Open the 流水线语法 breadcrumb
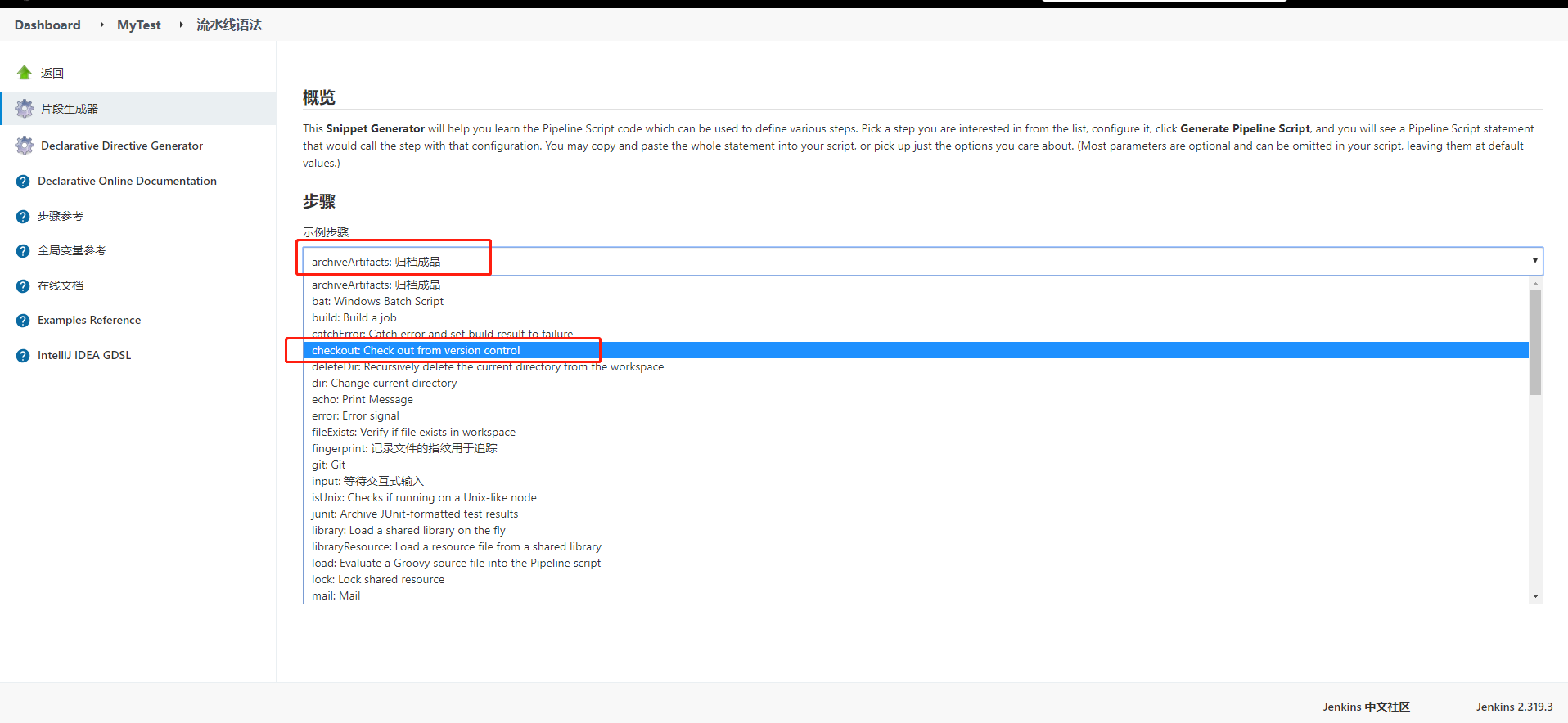 tap(229, 25)
